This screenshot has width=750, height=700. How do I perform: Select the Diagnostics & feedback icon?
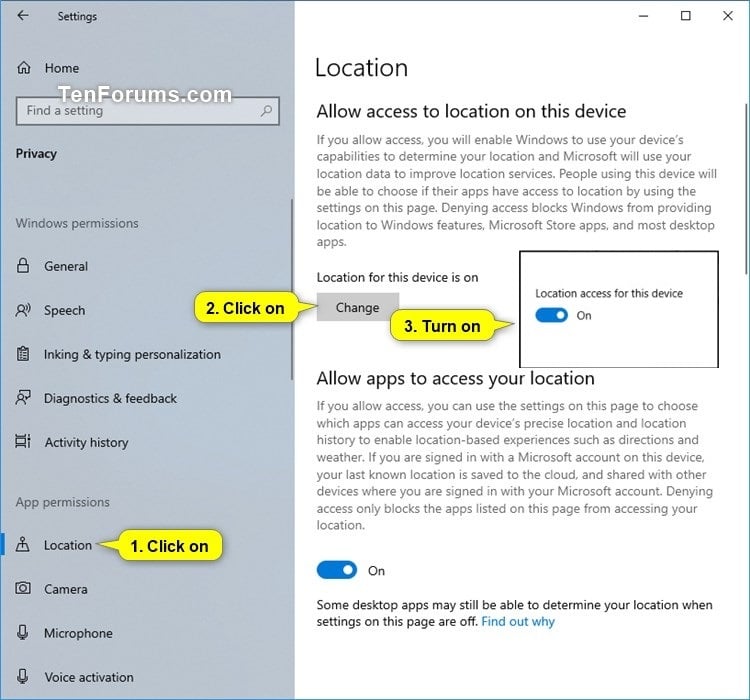[23, 398]
